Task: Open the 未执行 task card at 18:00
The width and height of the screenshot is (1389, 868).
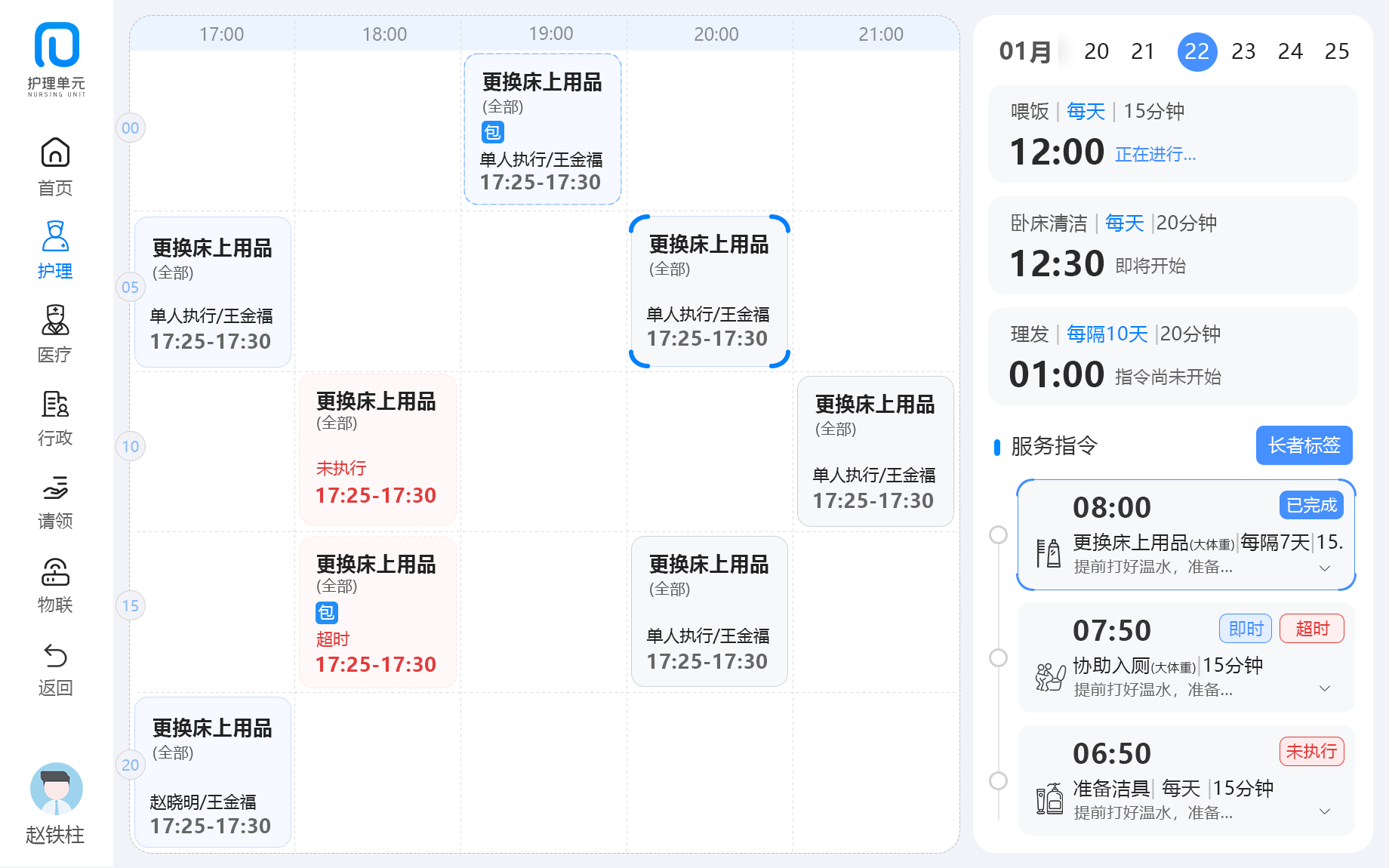Action: pos(377,449)
